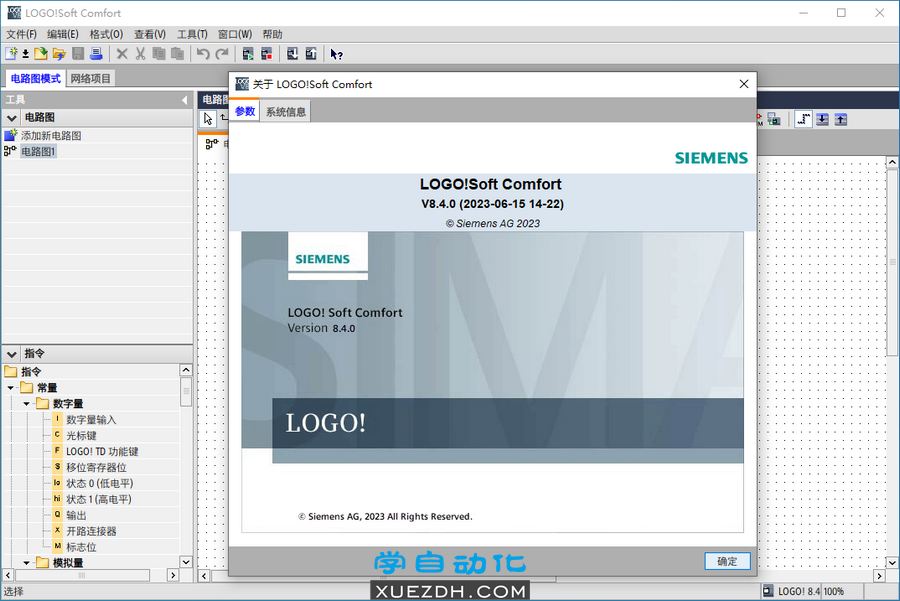Click the Cut scissors icon

click(x=140, y=54)
